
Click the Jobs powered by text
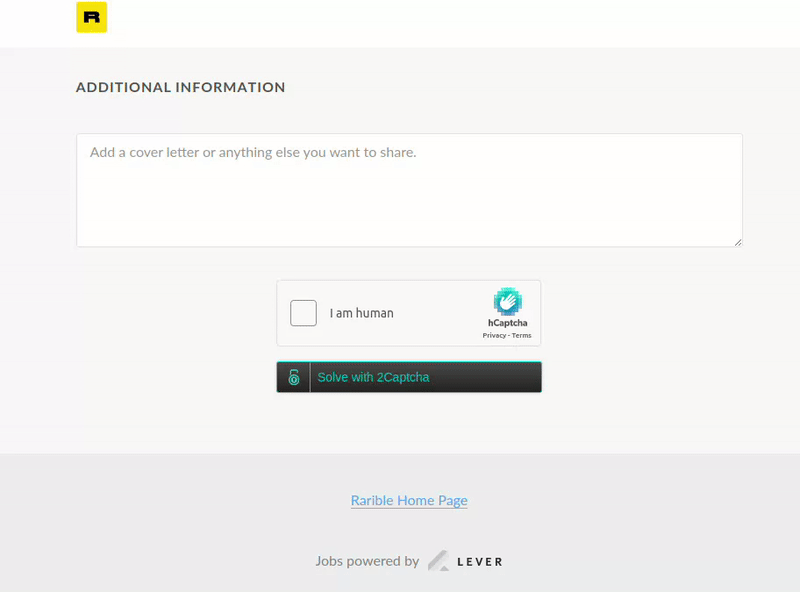367,561
